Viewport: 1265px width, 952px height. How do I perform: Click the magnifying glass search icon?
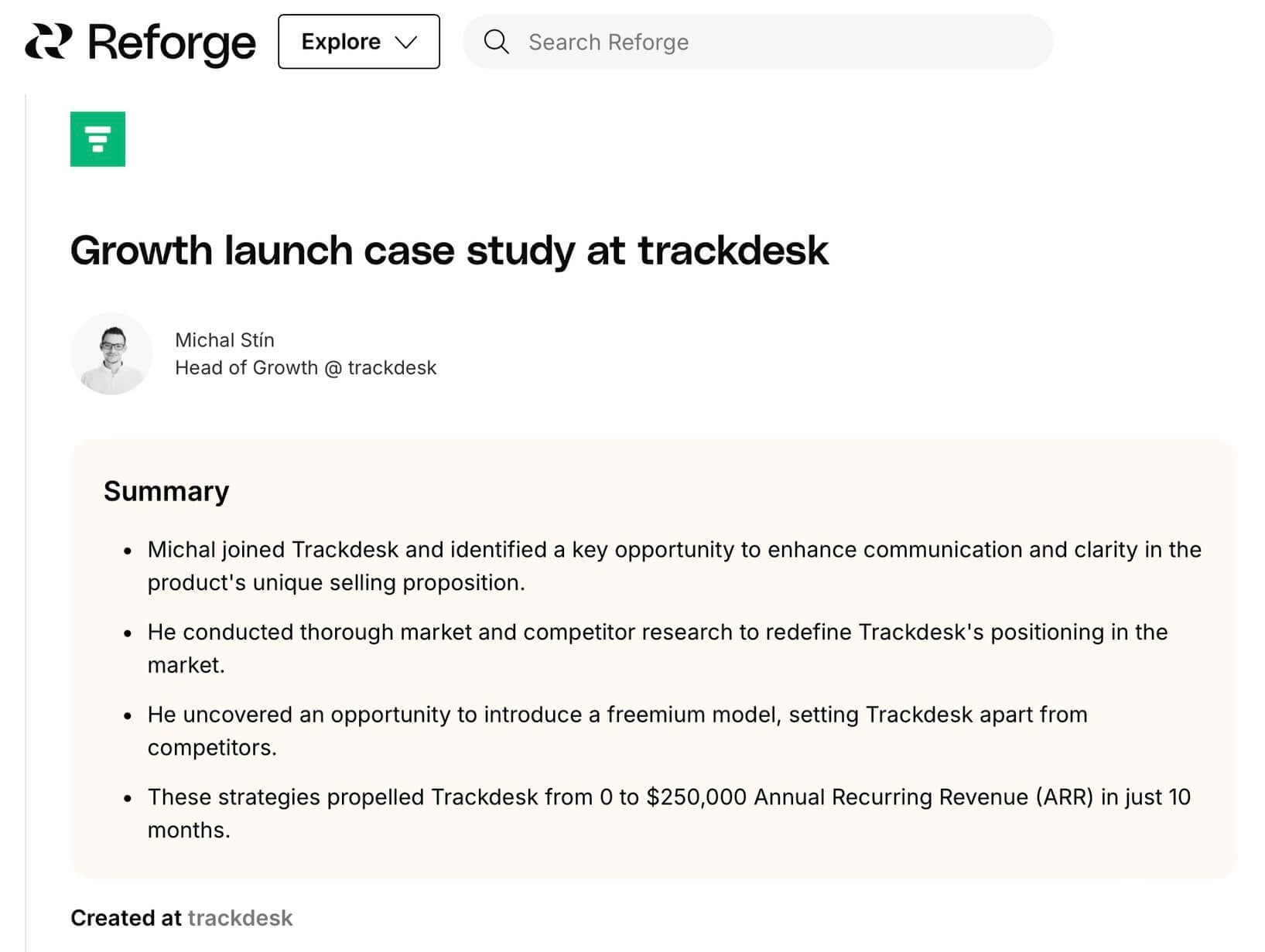(496, 42)
